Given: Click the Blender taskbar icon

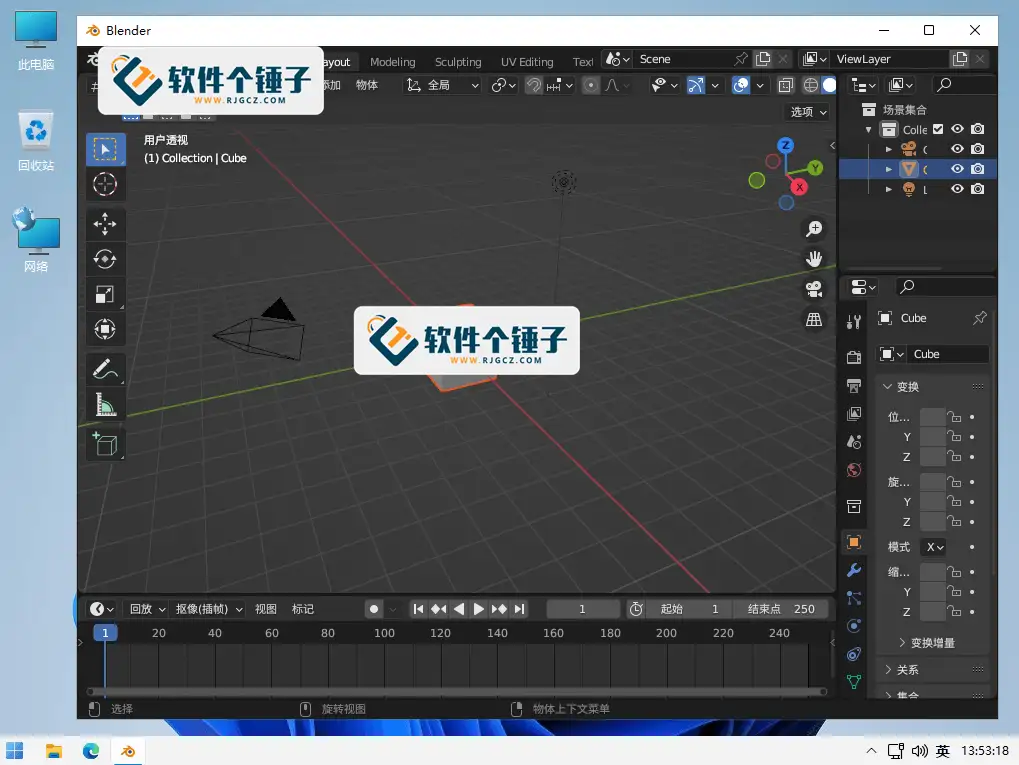Looking at the screenshot, I should coord(128,751).
